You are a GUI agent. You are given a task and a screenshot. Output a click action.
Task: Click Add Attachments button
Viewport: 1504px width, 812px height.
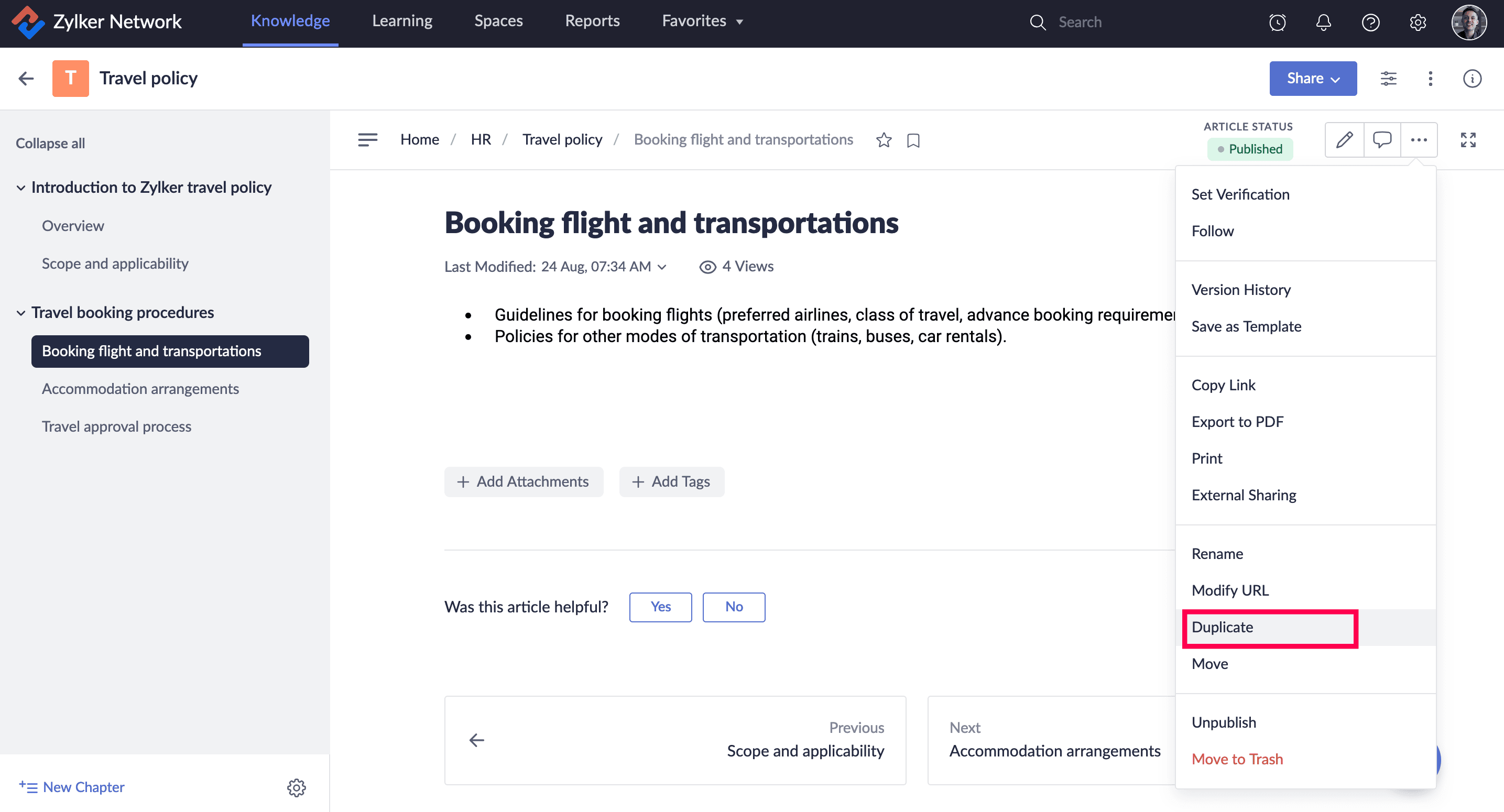(x=523, y=481)
